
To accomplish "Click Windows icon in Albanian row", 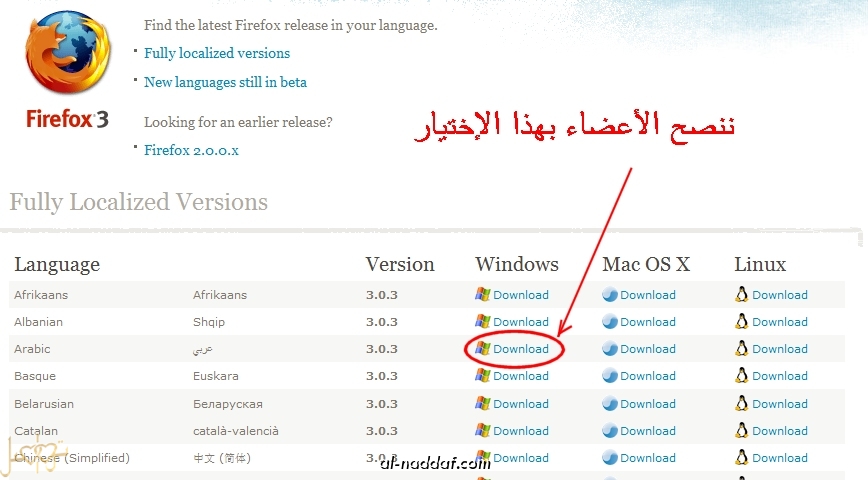I will point(483,322).
